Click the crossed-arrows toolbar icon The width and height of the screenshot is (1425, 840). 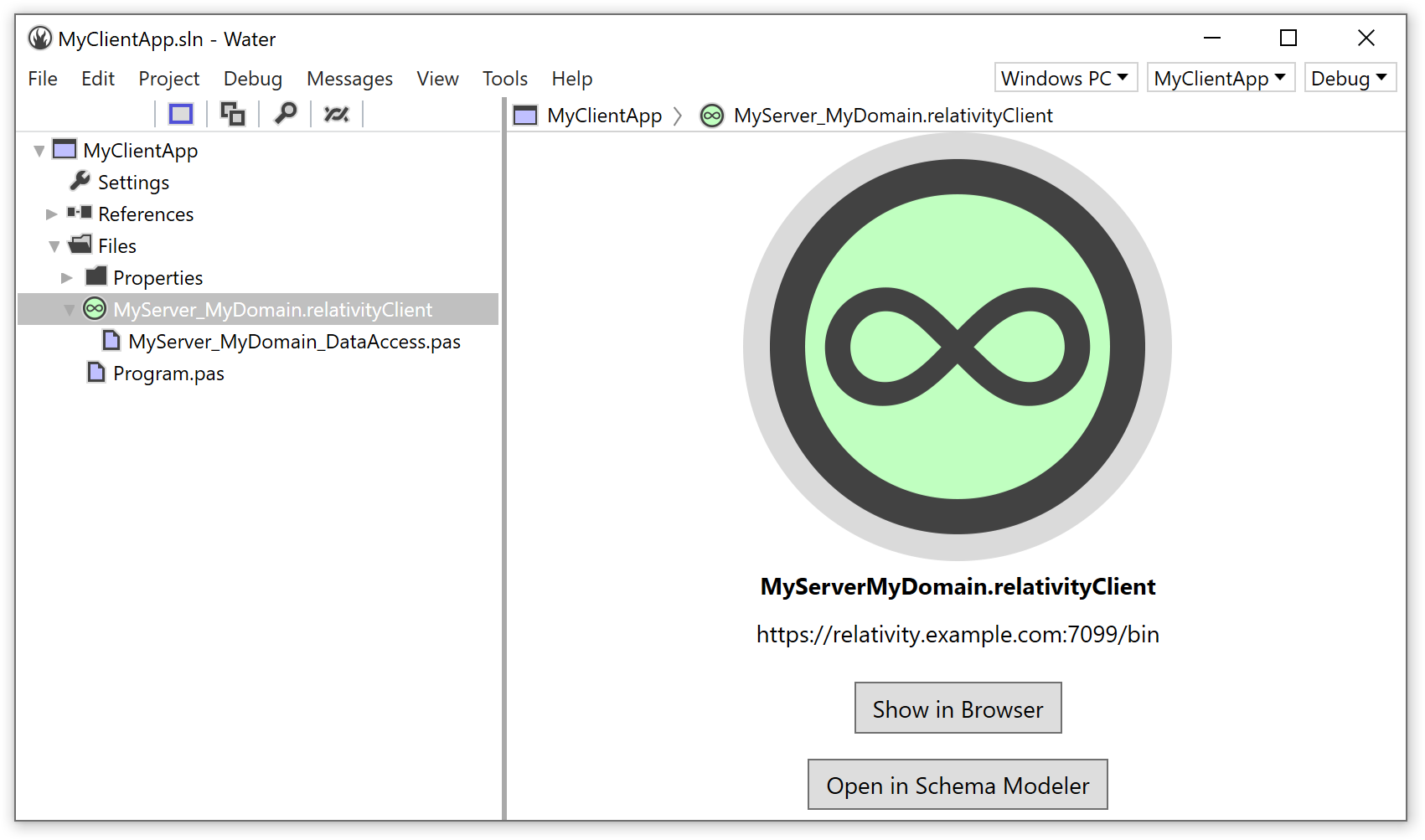(x=336, y=113)
